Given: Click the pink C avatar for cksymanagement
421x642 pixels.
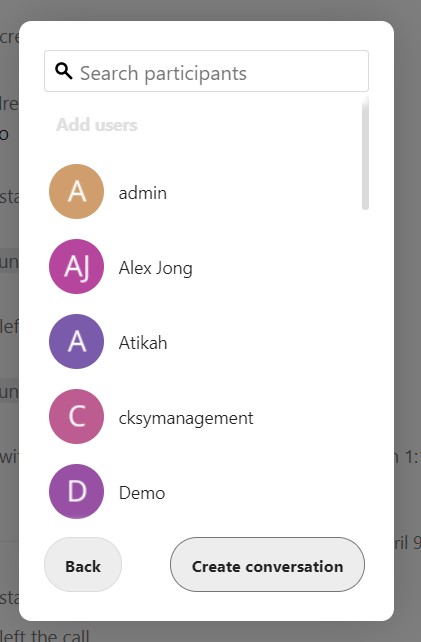Looking at the screenshot, I should (77, 416).
